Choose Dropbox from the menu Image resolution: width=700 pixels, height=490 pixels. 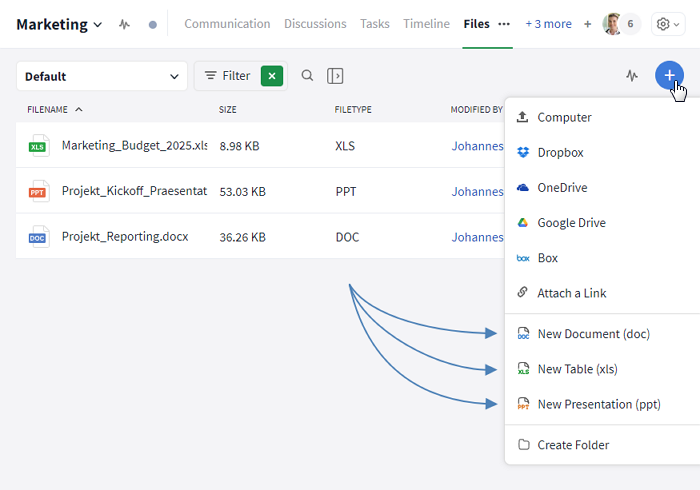(602, 153)
